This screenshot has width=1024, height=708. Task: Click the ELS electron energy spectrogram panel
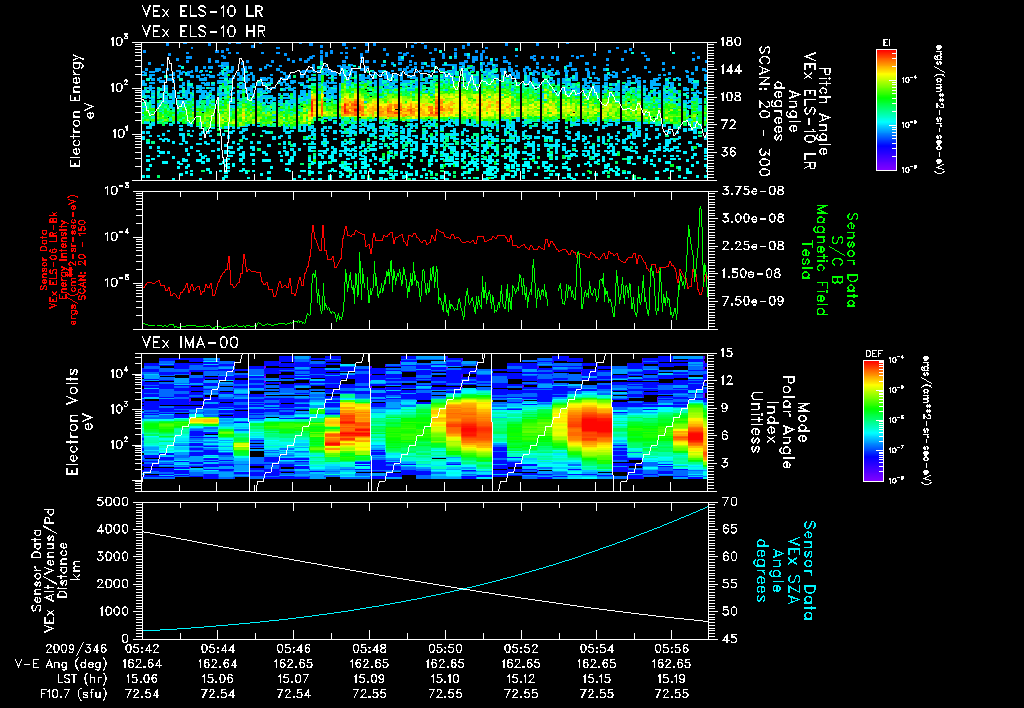tap(425, 111)
